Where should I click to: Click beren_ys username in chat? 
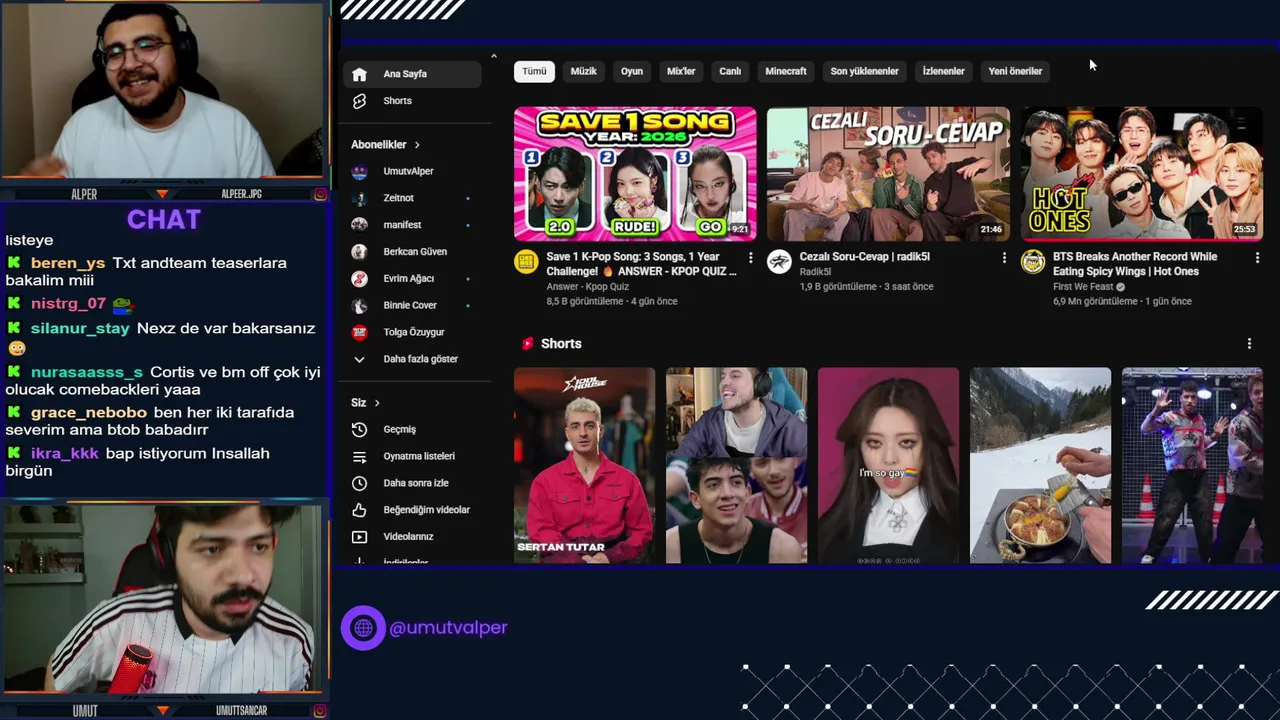point(68,263)
